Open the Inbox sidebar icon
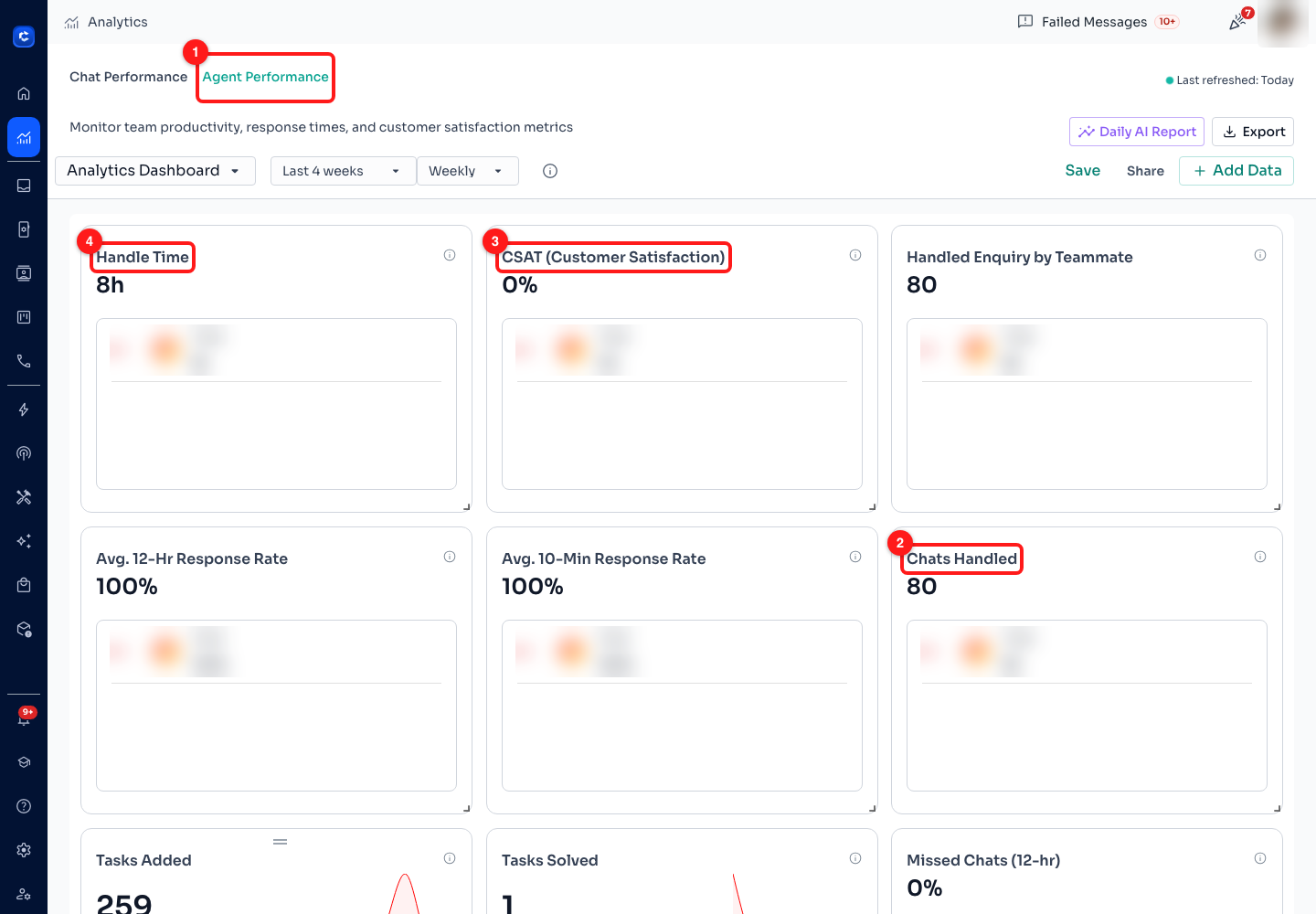The image size is (1316, 914). [x=24, y=186]
